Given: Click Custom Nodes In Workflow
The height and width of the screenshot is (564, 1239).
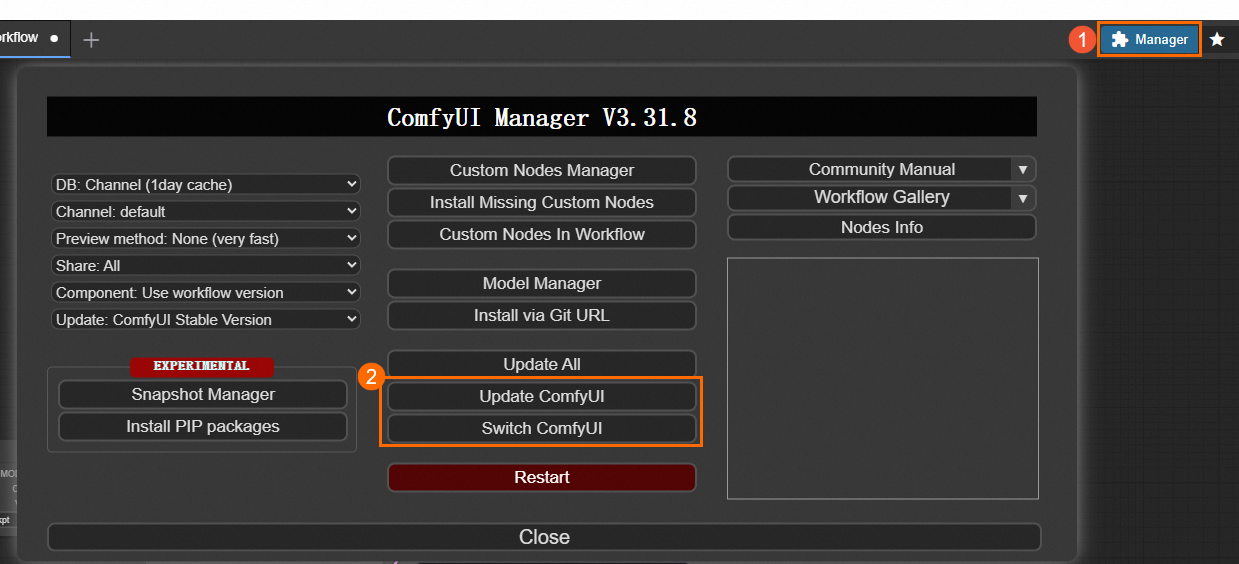Looking at the screenshot, I should pyautogui.click(x=542, y=234).
